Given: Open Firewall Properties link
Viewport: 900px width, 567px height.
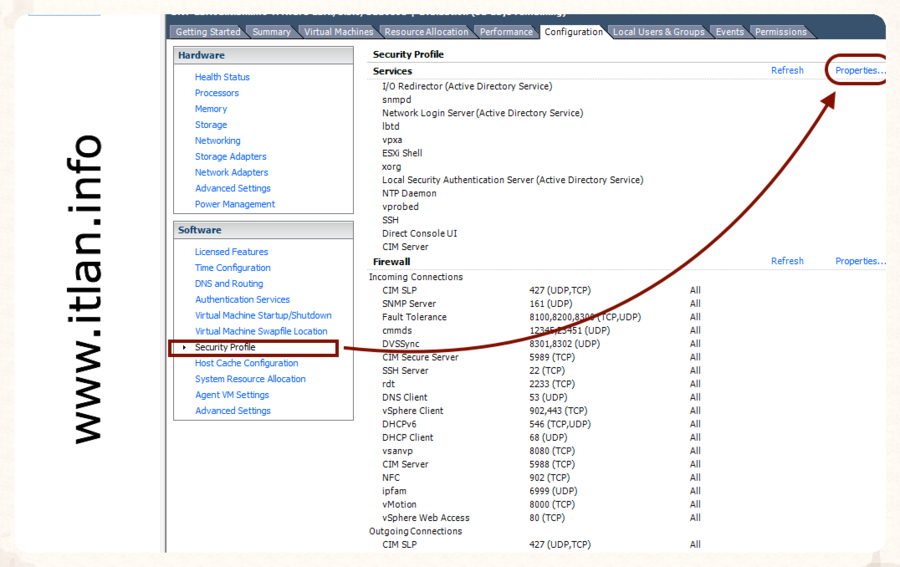Looking at the screenshot, I should coord(860,261).
